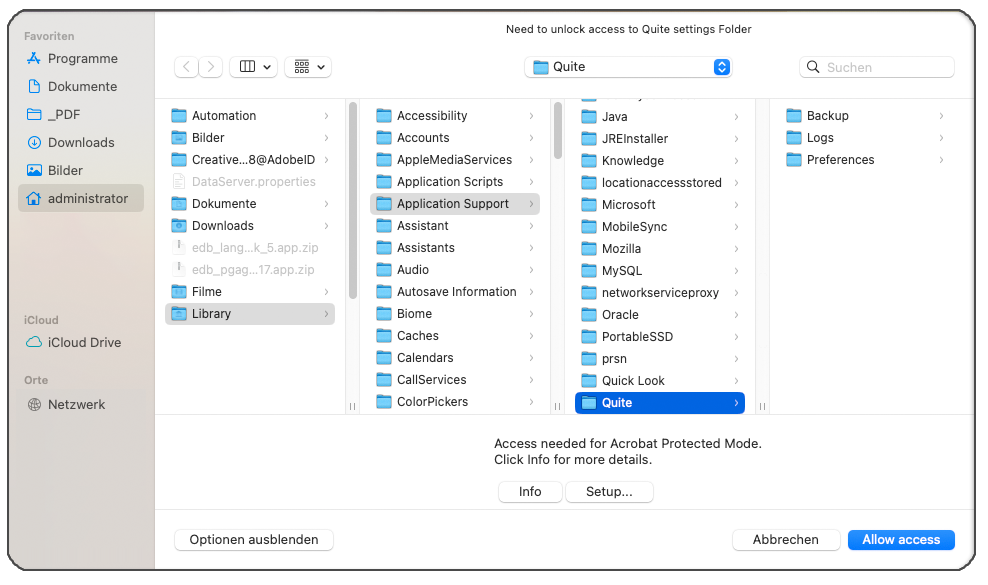Select the Audio folder
Viewport: 988px width, 585px height.
[x=455, y=269]
